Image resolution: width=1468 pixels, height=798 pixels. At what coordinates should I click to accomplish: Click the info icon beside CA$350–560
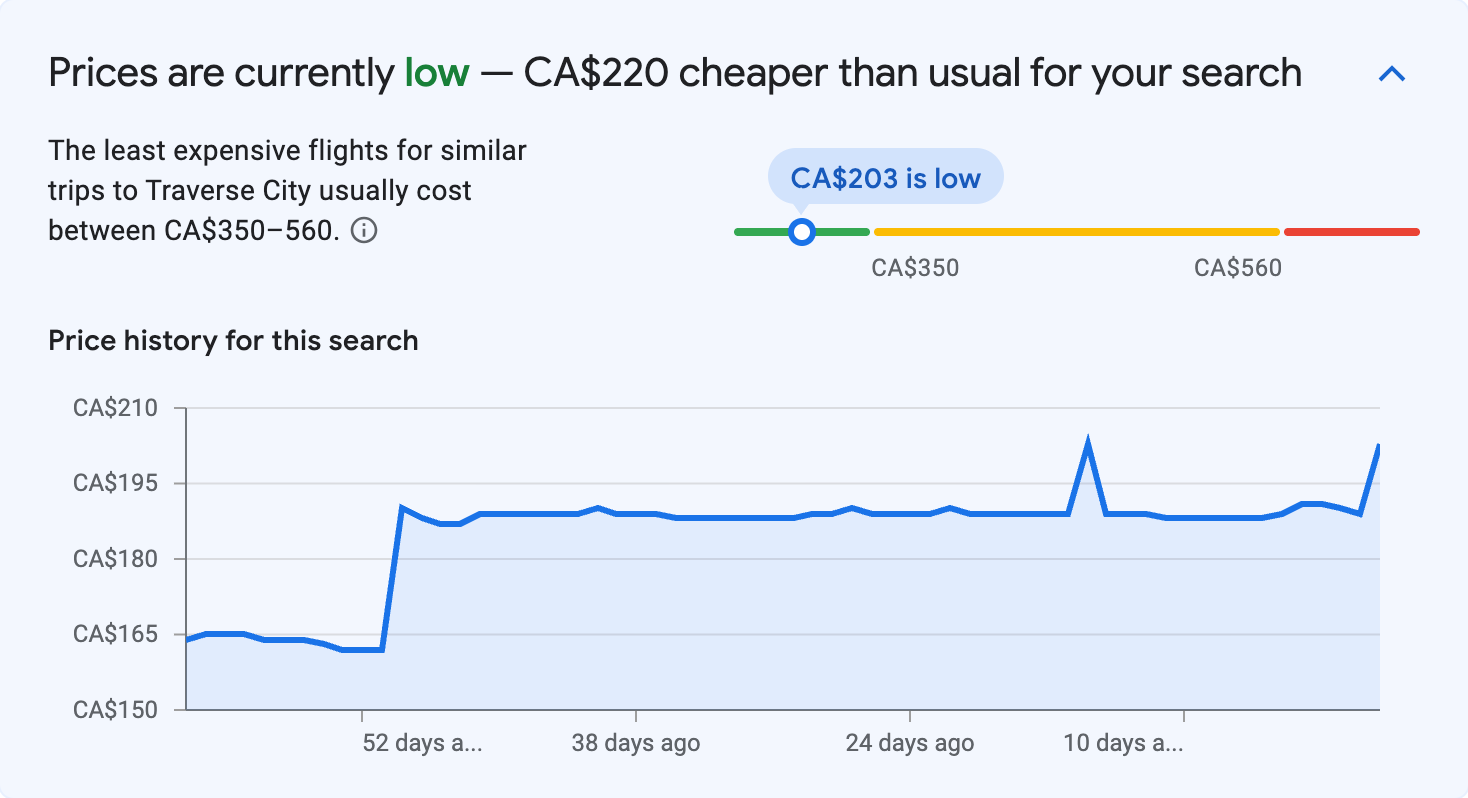(x=365, y=231)
